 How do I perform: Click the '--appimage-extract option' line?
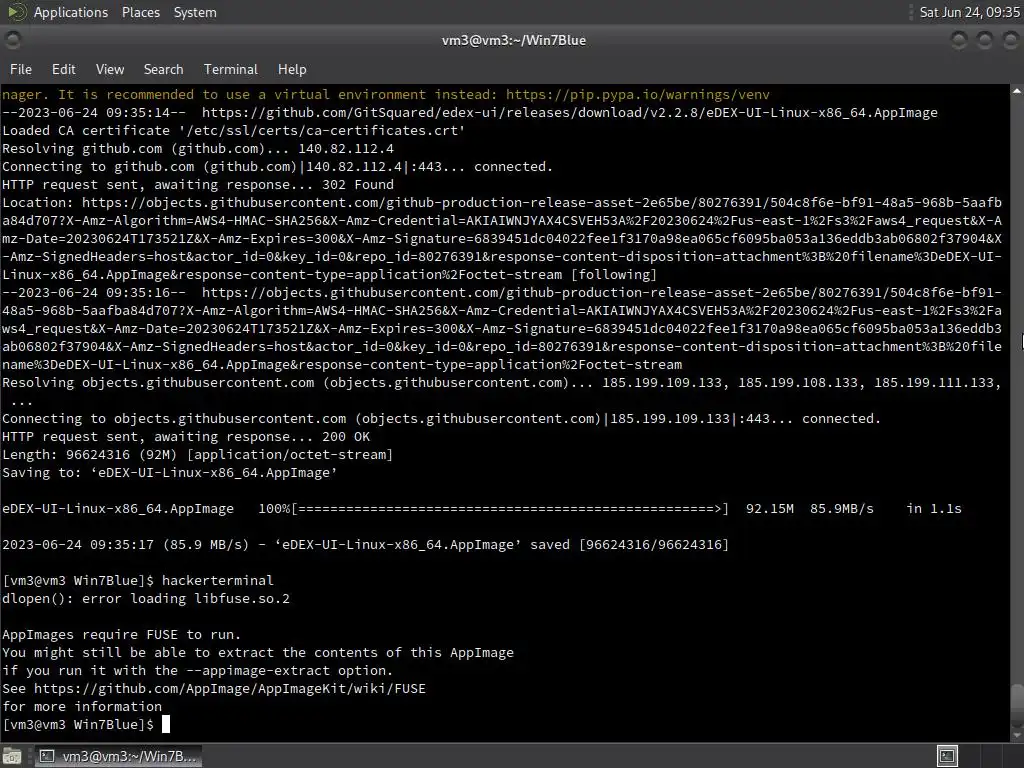pos(198,671)
